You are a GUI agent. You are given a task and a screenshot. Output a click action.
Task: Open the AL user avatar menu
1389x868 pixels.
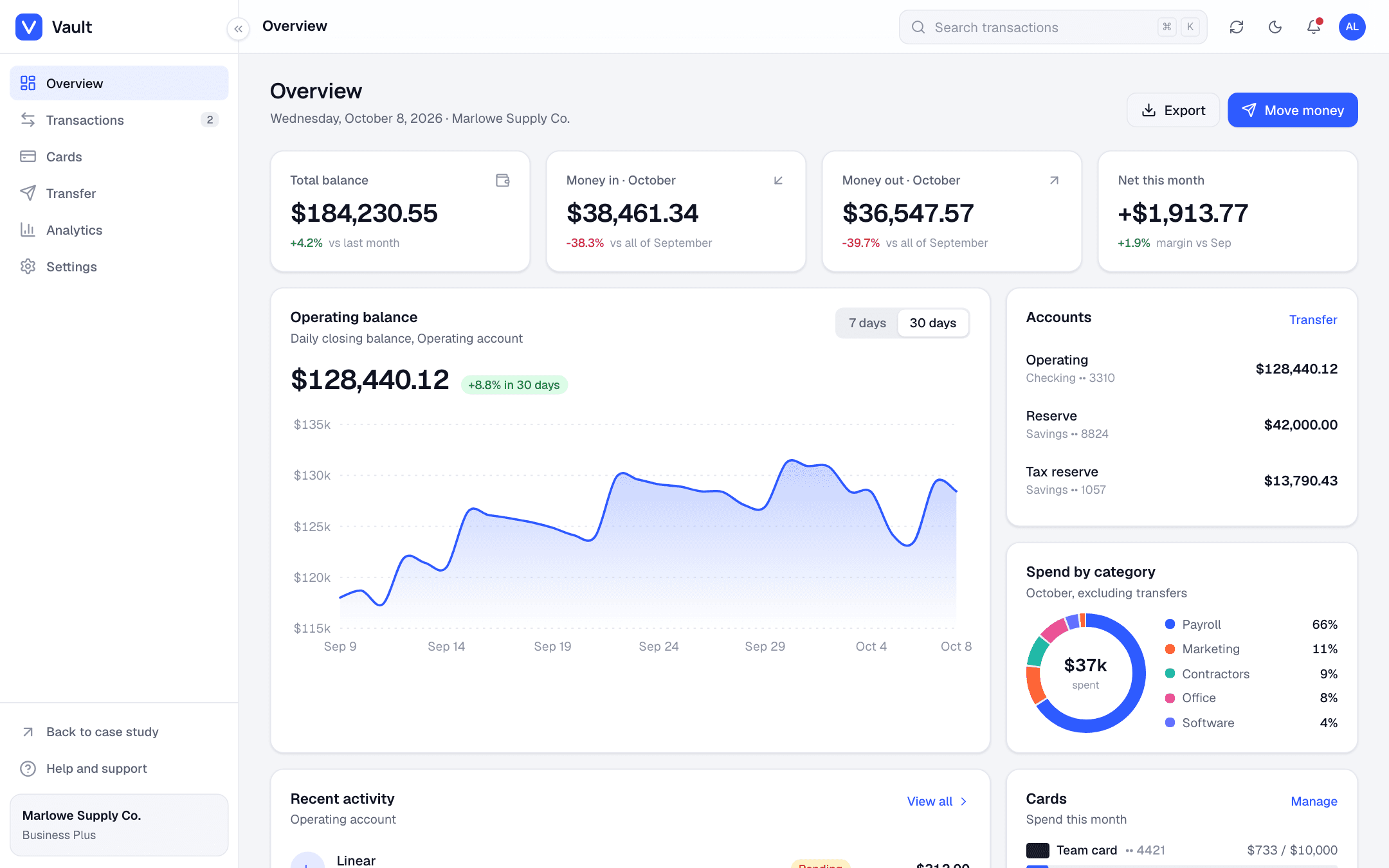point(1352,27)
